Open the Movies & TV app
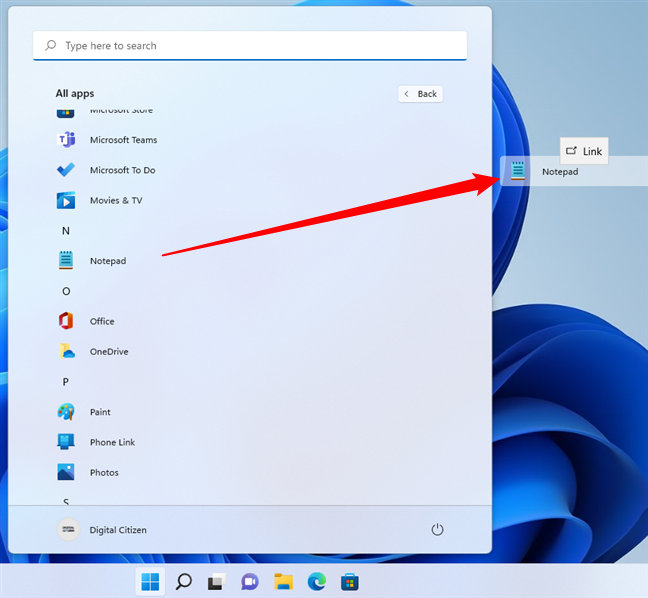This screenshot has width=648, height=598. (x=115, y=200)
